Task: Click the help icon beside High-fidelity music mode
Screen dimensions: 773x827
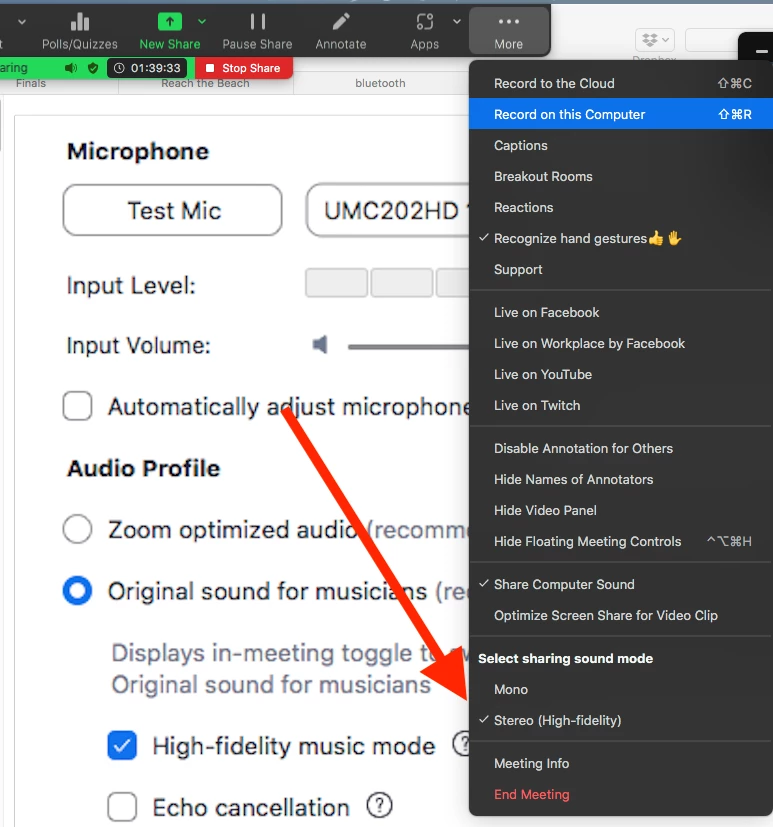Action: (x=461, y=744)
